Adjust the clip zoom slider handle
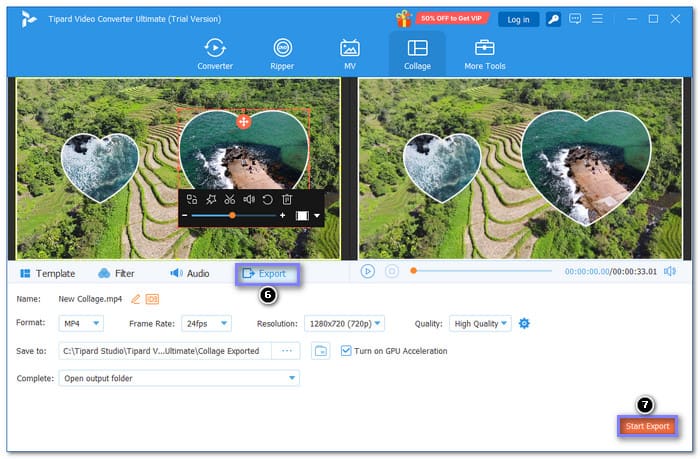This screenshot has width=700, height=459. click(x=232, y=215)
